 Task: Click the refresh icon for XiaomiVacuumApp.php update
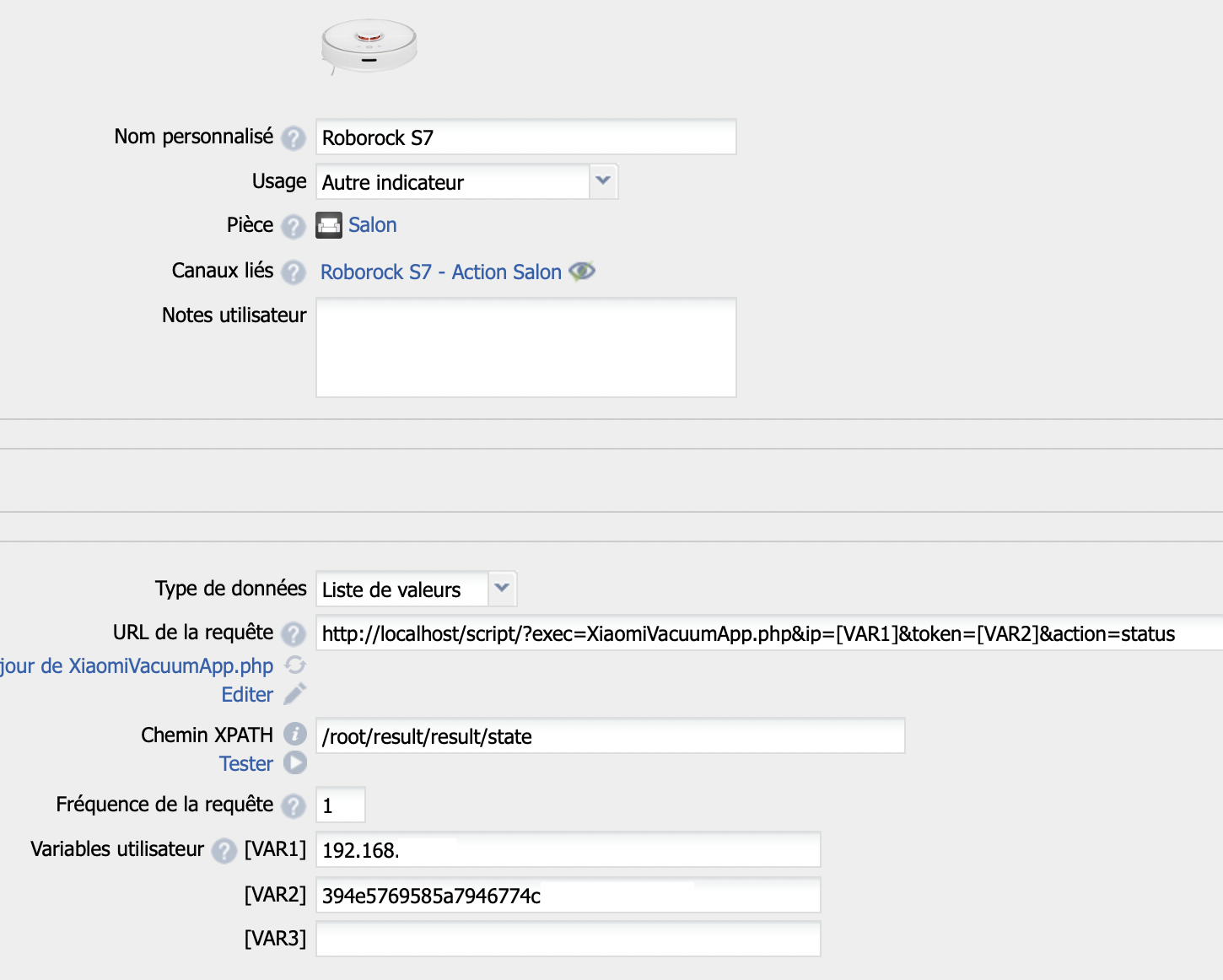click(x=295, y=665)
